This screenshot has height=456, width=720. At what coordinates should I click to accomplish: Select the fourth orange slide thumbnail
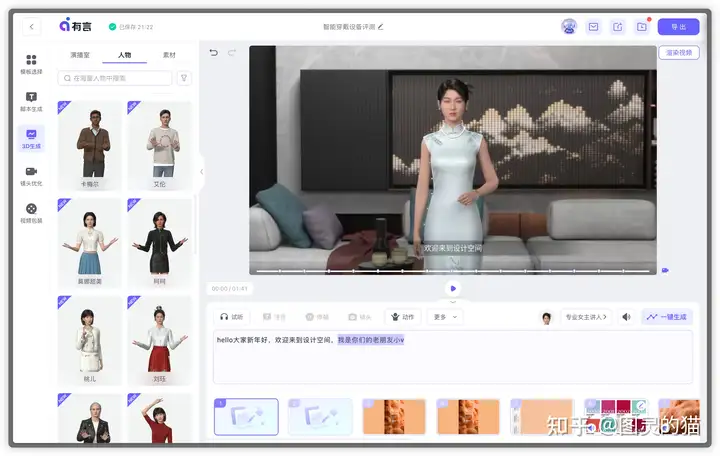[x=468, y=417]
